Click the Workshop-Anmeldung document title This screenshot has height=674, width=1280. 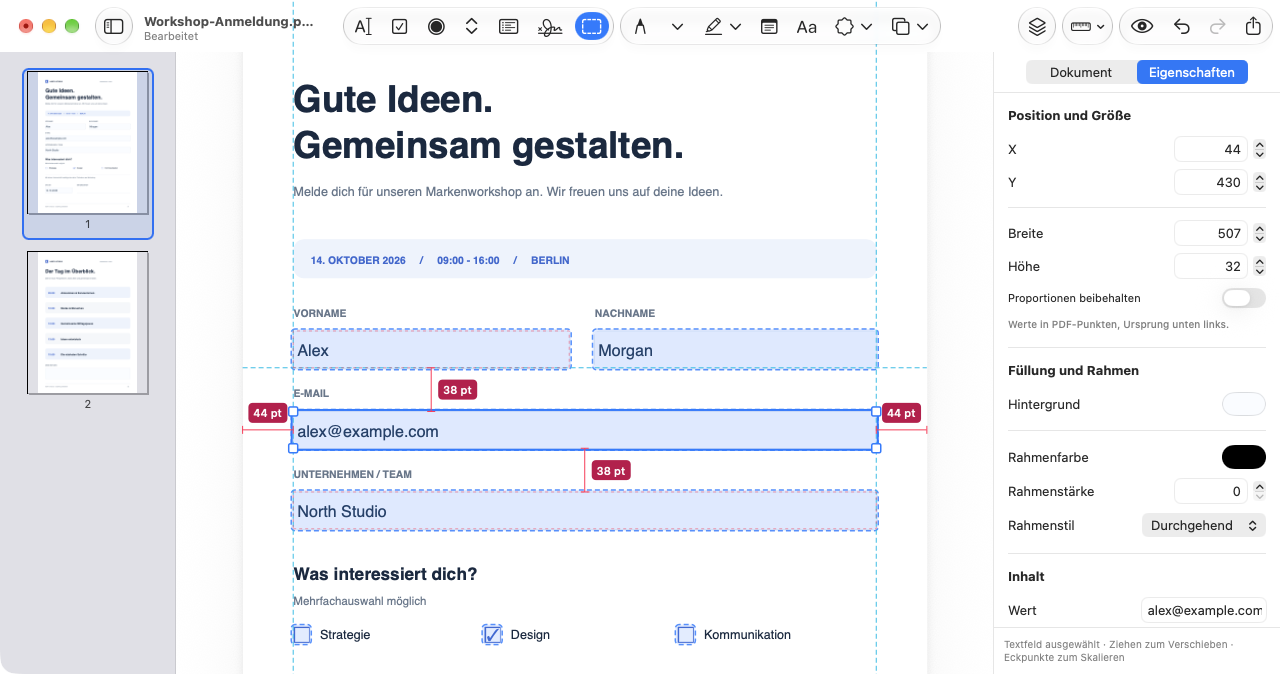click(228, 20)
